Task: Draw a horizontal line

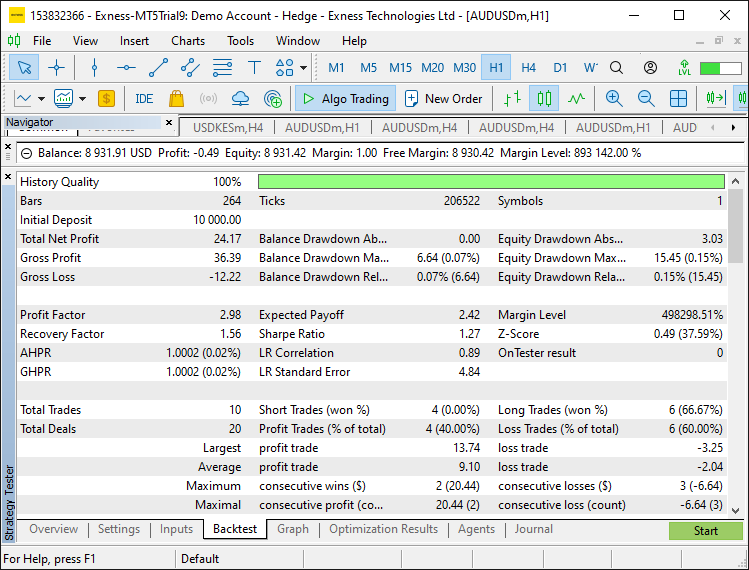Action: pos(126,67)
